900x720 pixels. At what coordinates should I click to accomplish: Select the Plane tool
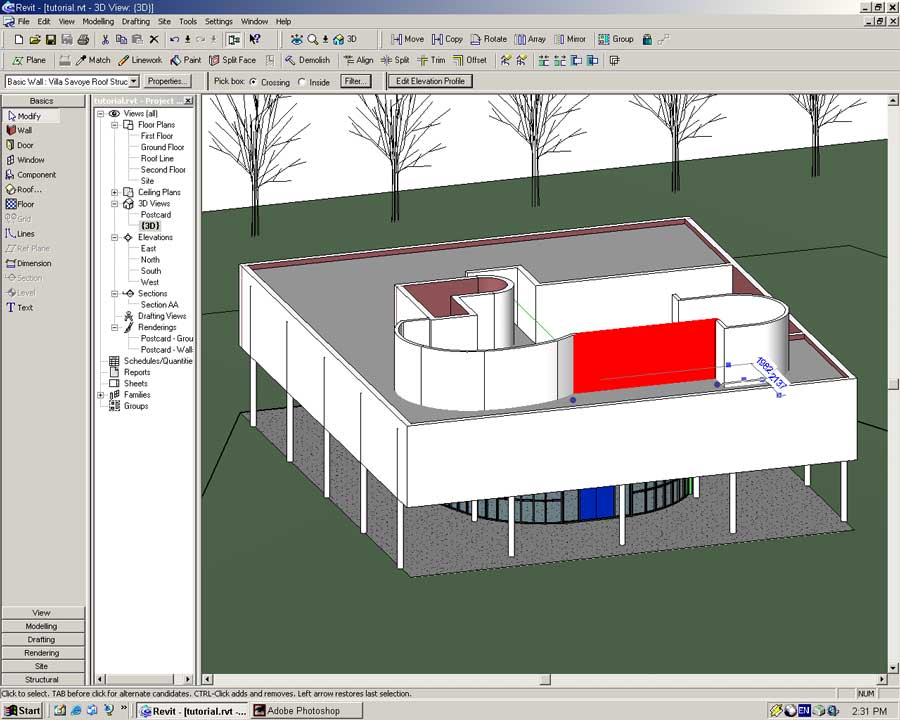coord(29,60)
